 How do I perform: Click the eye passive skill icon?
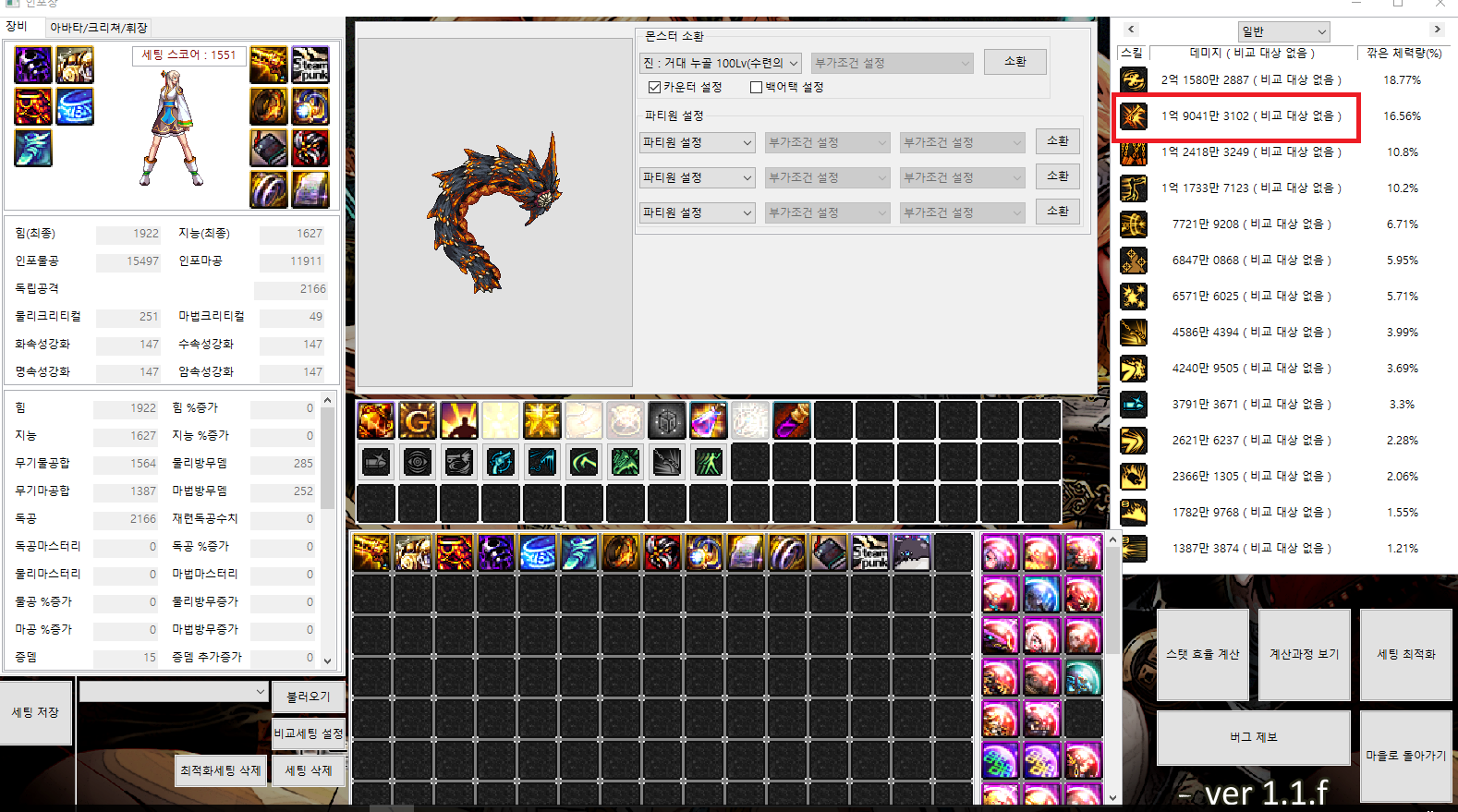[418, 462]
